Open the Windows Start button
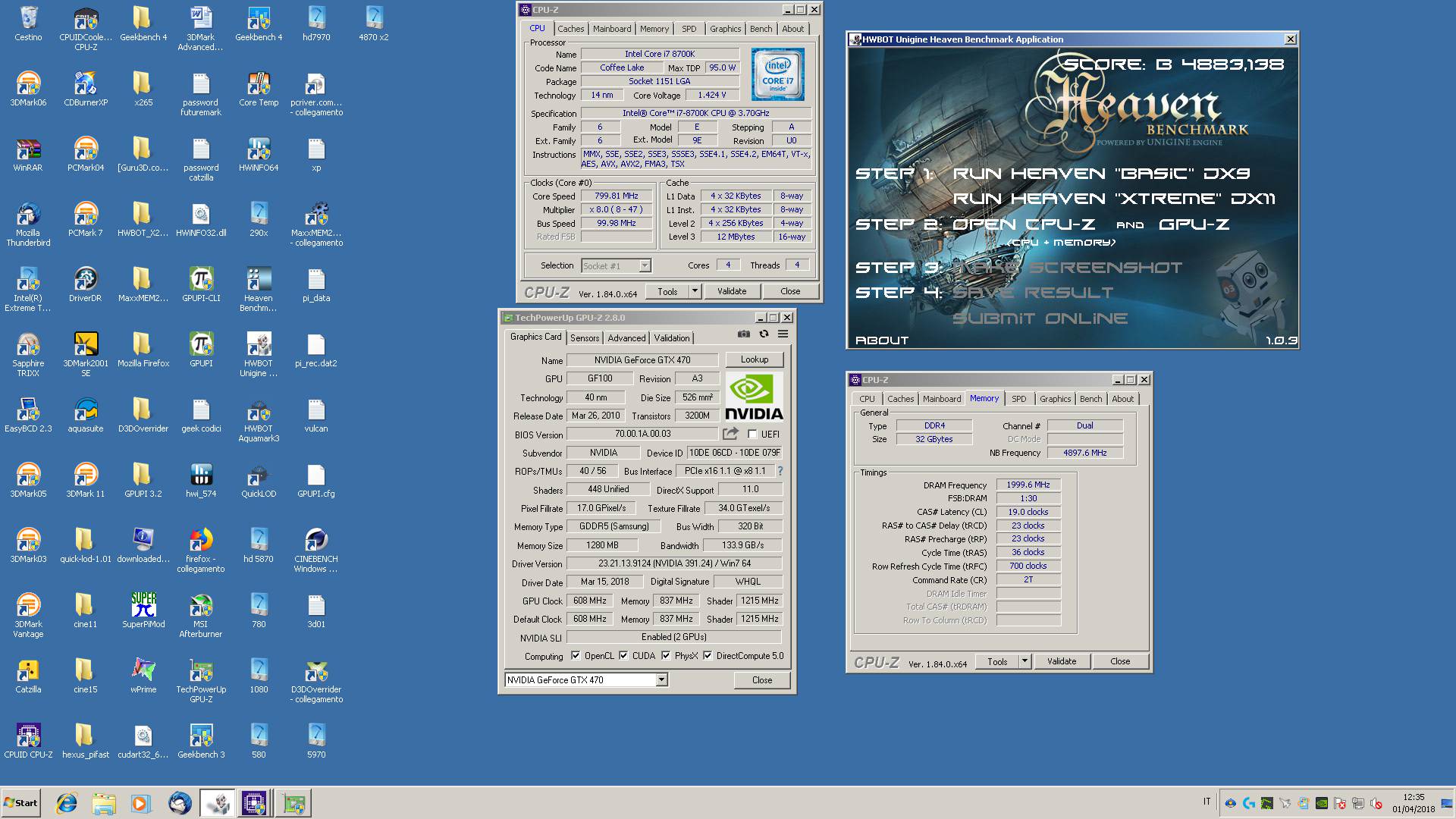This screenshot has height=819, width=1456. pyautogui.click(x=20, y=803)
